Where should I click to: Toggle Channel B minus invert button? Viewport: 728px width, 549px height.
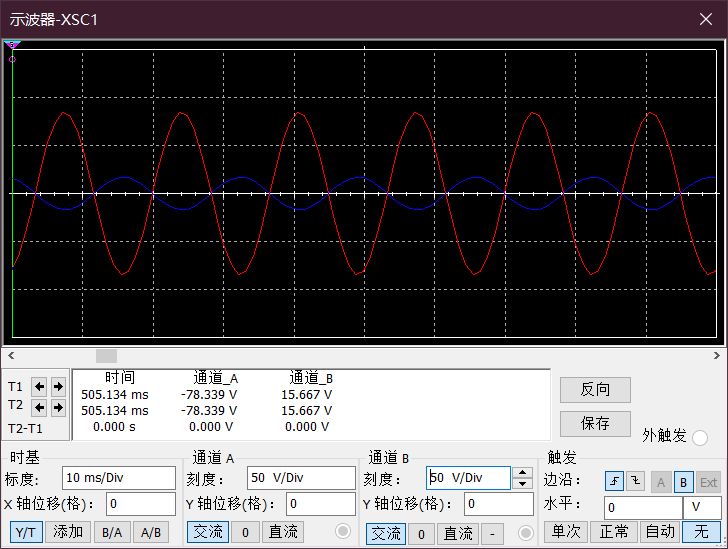click(x=492, y=534)
